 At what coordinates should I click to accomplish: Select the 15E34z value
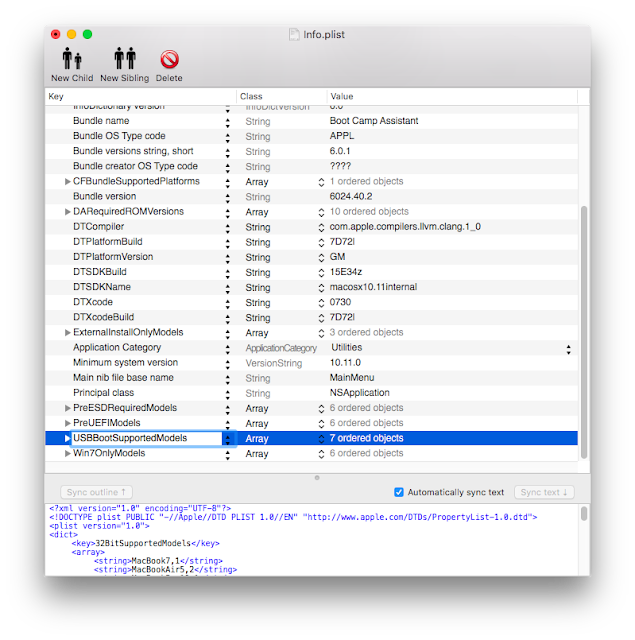click(x=346, y=272)
